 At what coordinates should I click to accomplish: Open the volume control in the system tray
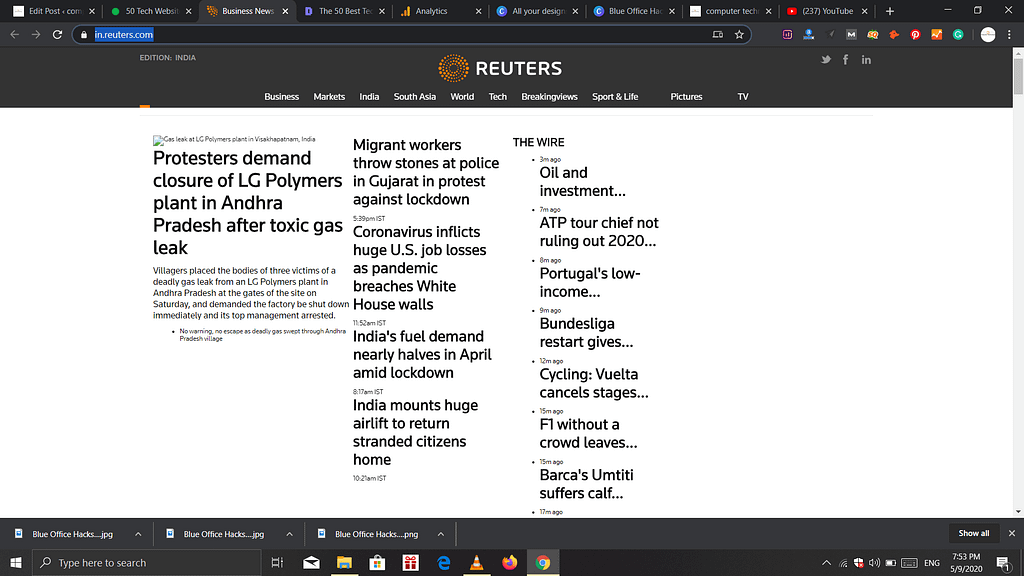tap(874, 562)
